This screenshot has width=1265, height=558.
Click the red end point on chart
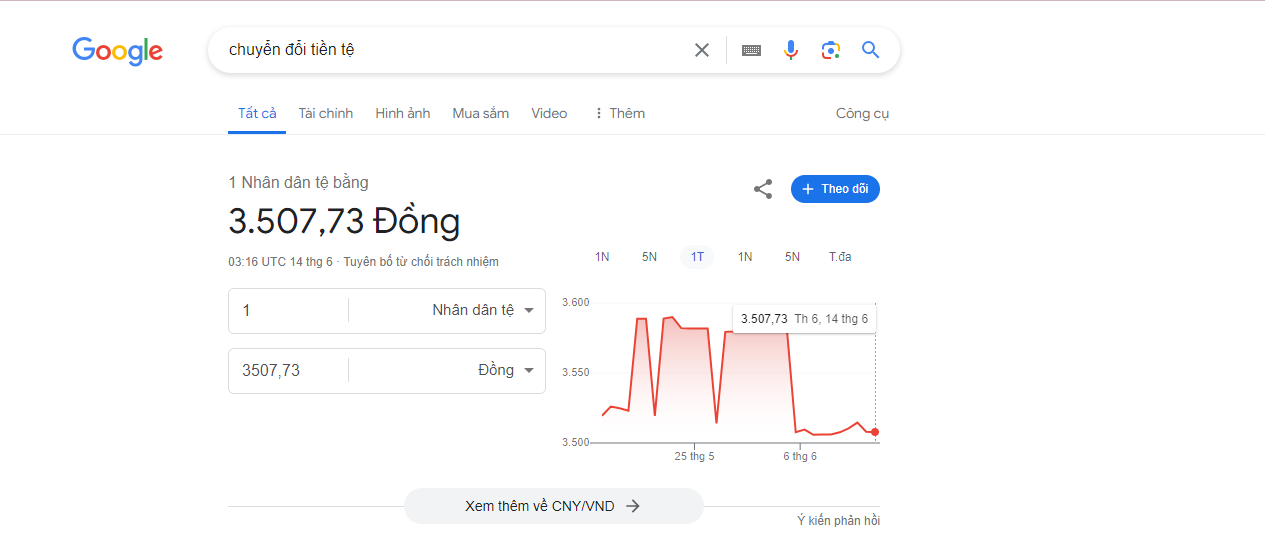875,432
